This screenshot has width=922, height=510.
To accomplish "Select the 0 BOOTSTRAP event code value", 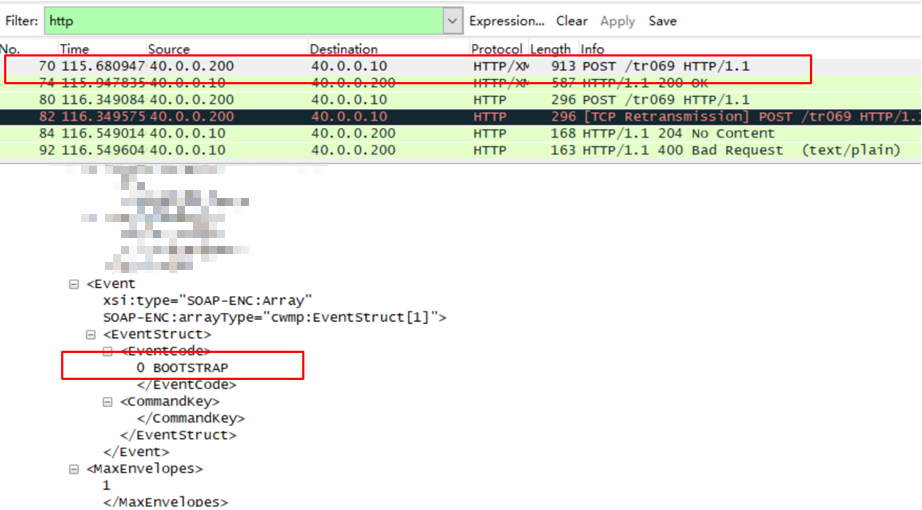I will pos(182,368).
